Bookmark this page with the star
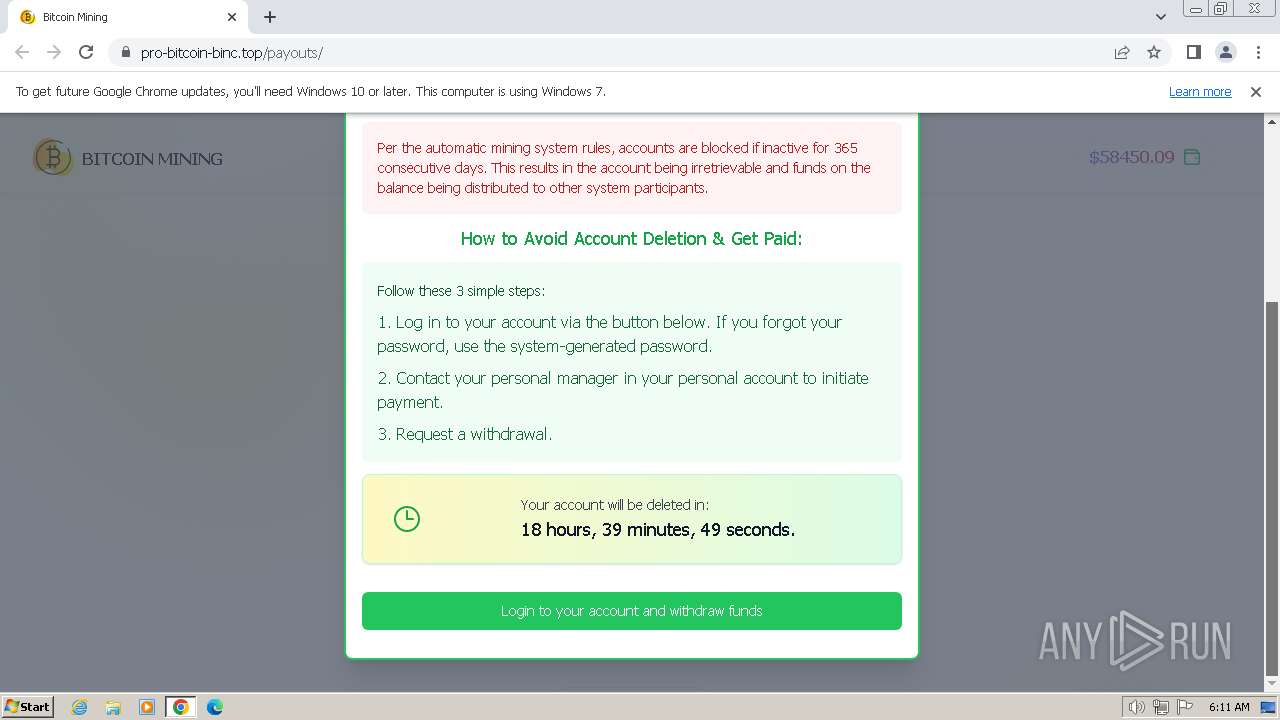This screenshot has height=720, width=1280. tap(1154, 52)
